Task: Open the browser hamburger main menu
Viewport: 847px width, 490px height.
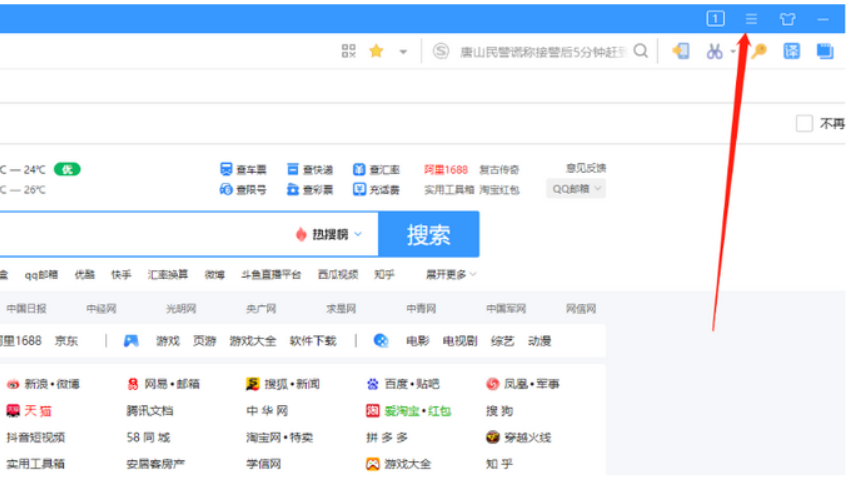Action: coord(751,19)
